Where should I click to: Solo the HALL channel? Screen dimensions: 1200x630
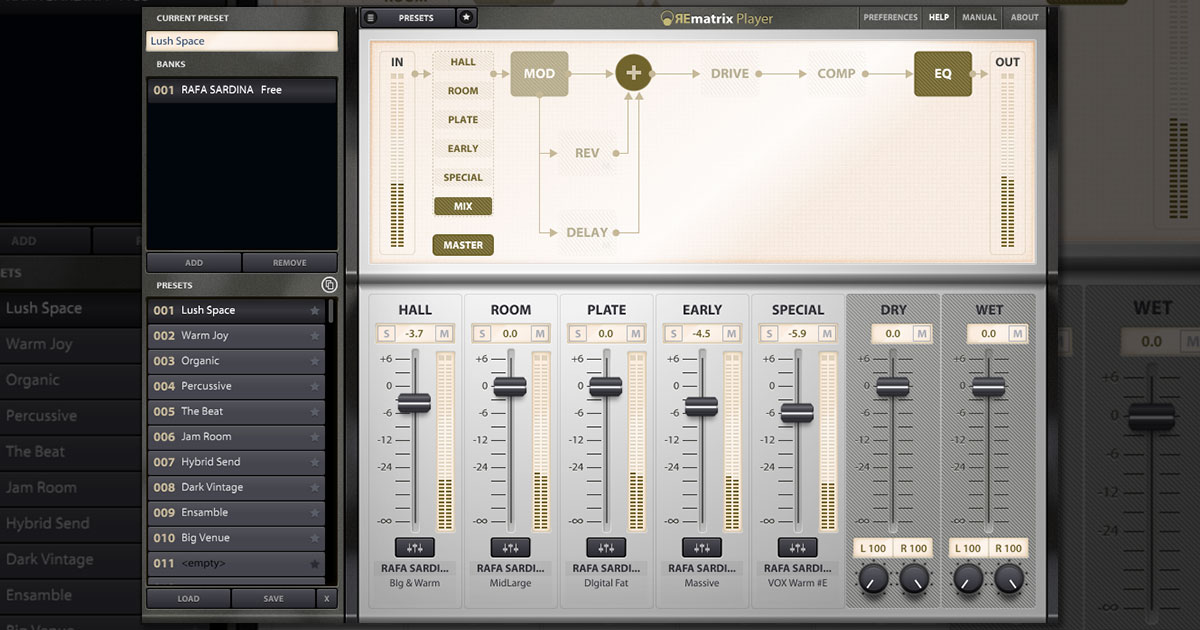pos(386,334)
